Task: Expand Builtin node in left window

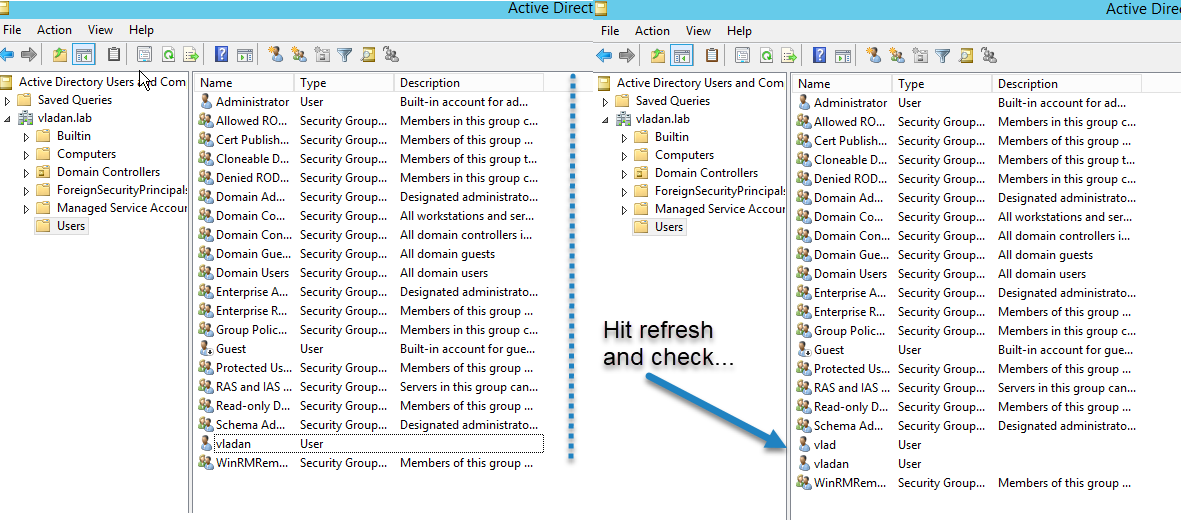Action: (x=26, y=136)
